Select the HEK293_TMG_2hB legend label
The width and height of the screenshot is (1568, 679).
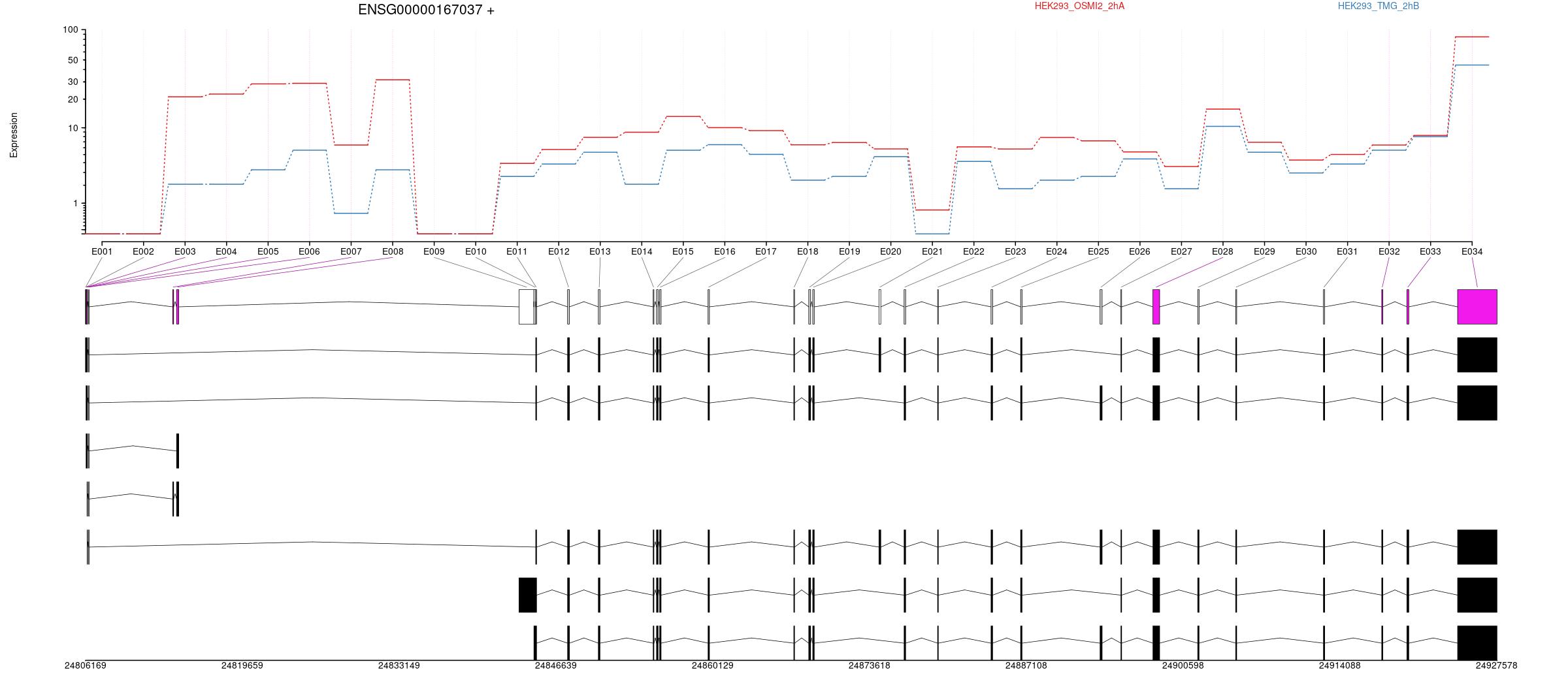[x=1379, y=6]
